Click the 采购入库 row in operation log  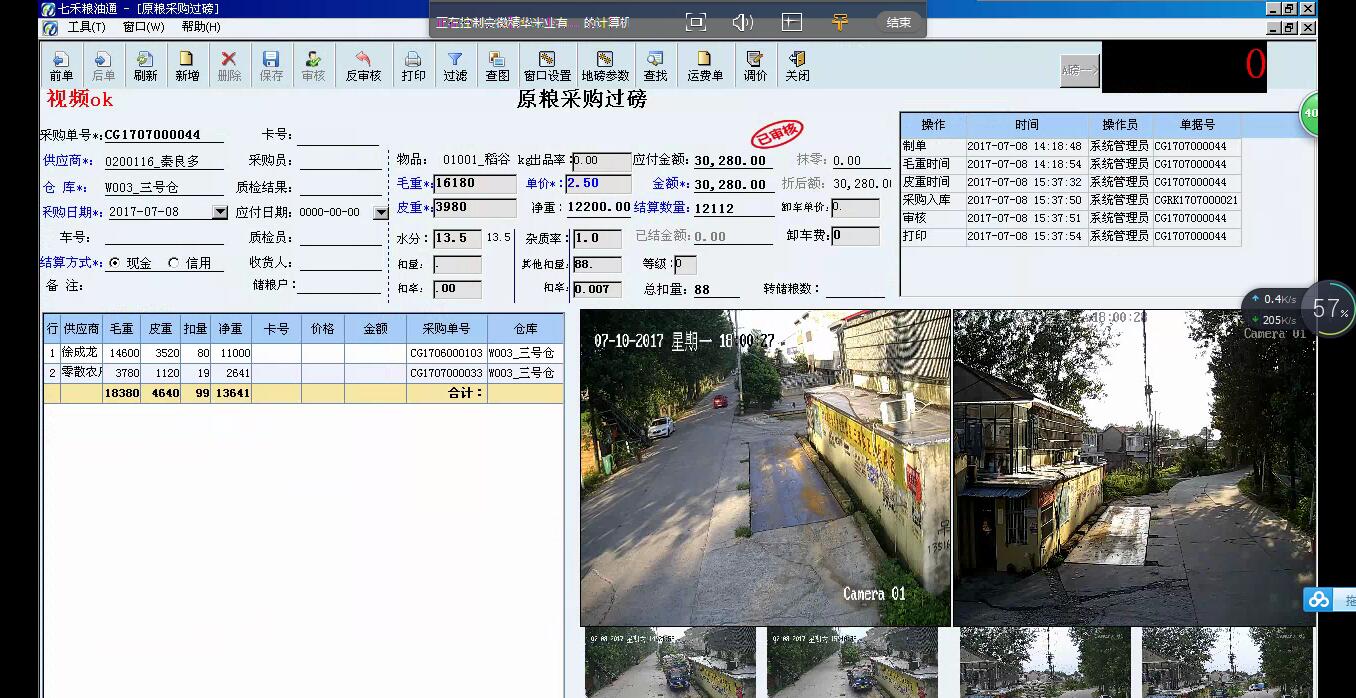(1071, 200)
